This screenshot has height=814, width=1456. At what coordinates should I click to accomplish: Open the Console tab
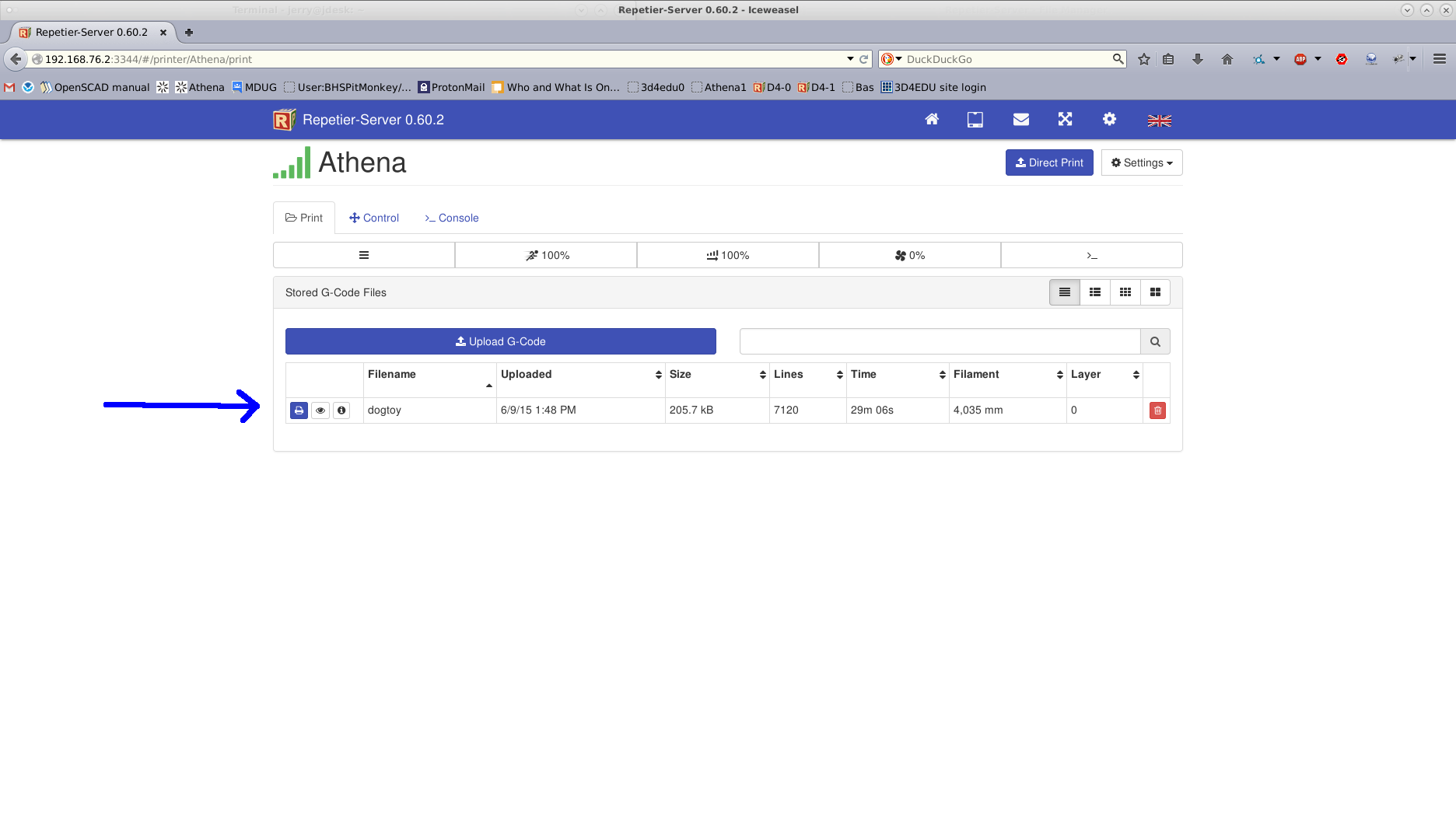(x=451, y=218)
